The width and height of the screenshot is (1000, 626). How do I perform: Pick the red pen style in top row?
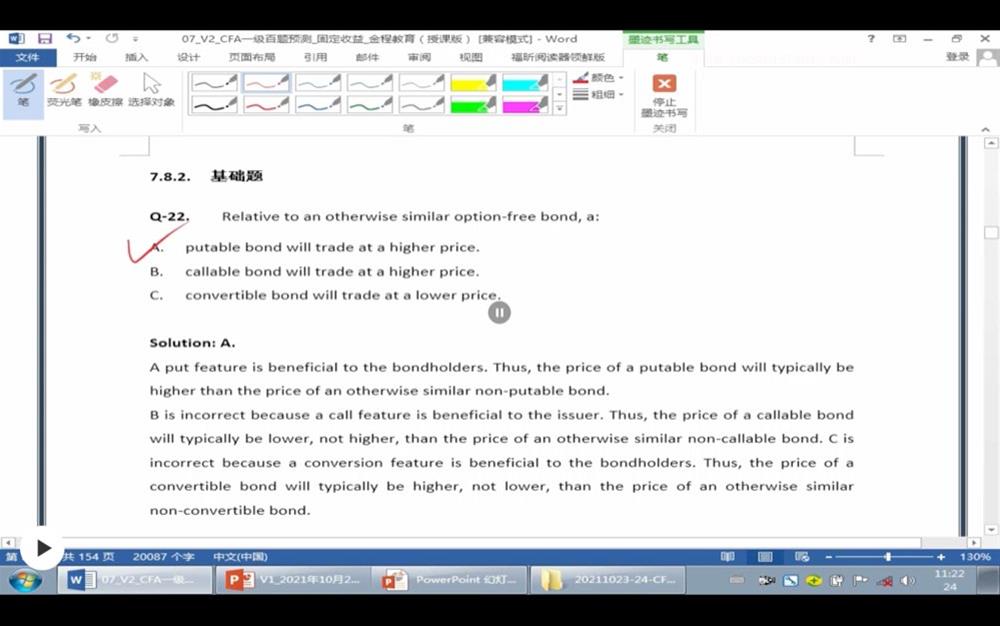coord(266,82)
